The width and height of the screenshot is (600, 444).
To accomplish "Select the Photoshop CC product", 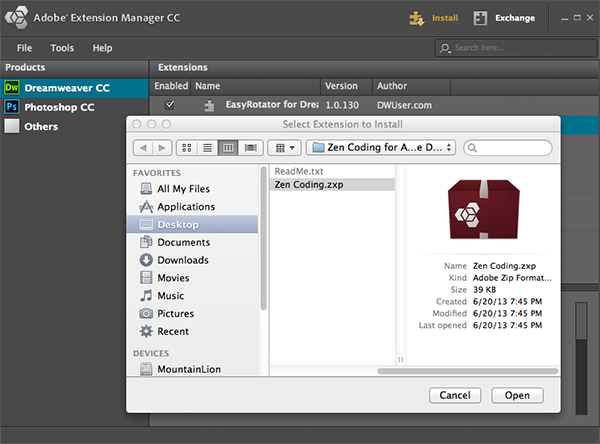I will (x=74, y=107).
